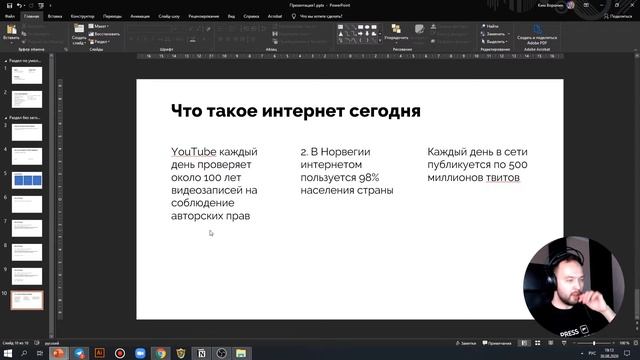Expand the shapes gallery more arrow

coord(380,41)
